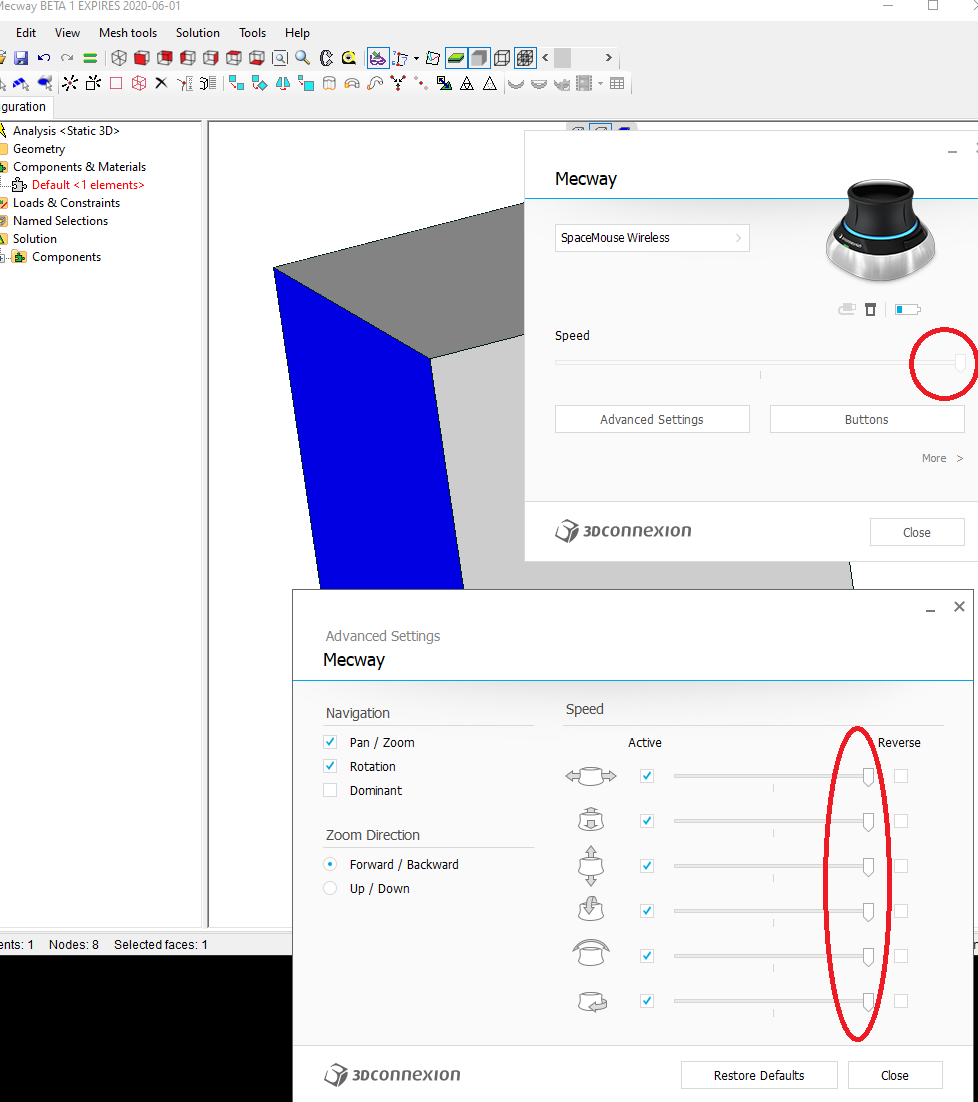Enable Reverse for the up-down axis

coord(901,866)
